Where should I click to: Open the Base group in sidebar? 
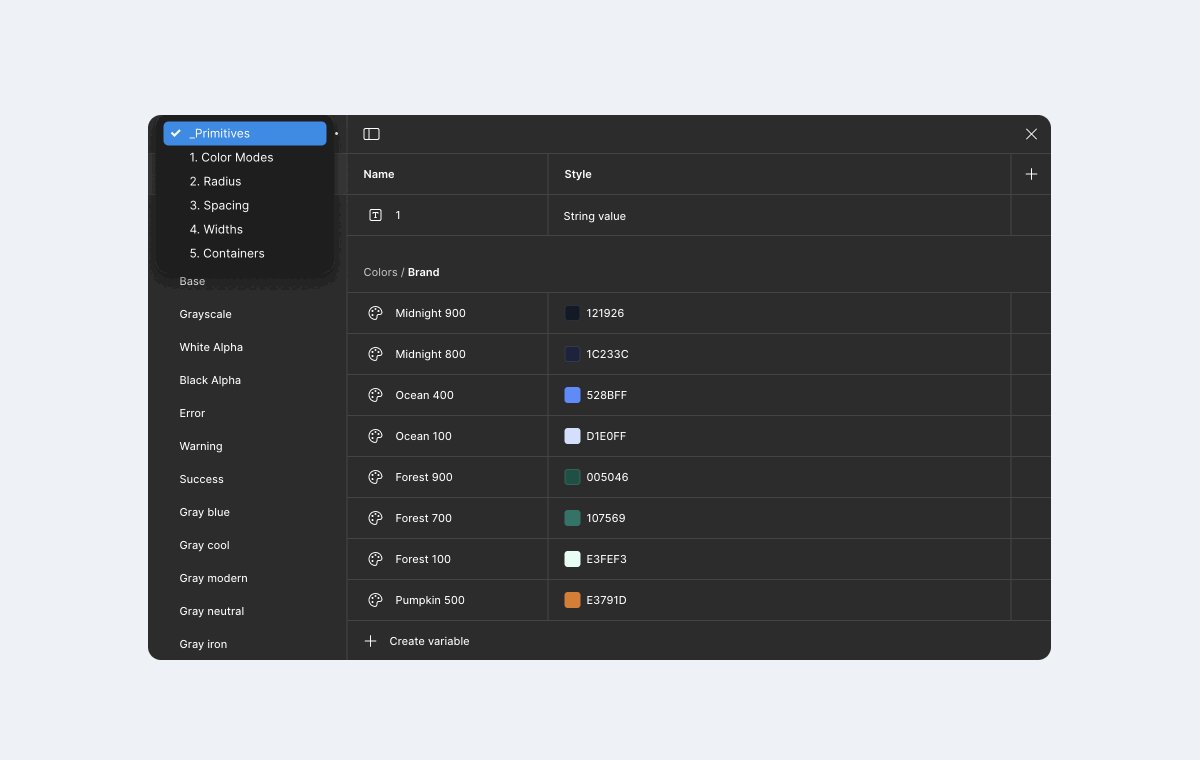click(192, 281)
